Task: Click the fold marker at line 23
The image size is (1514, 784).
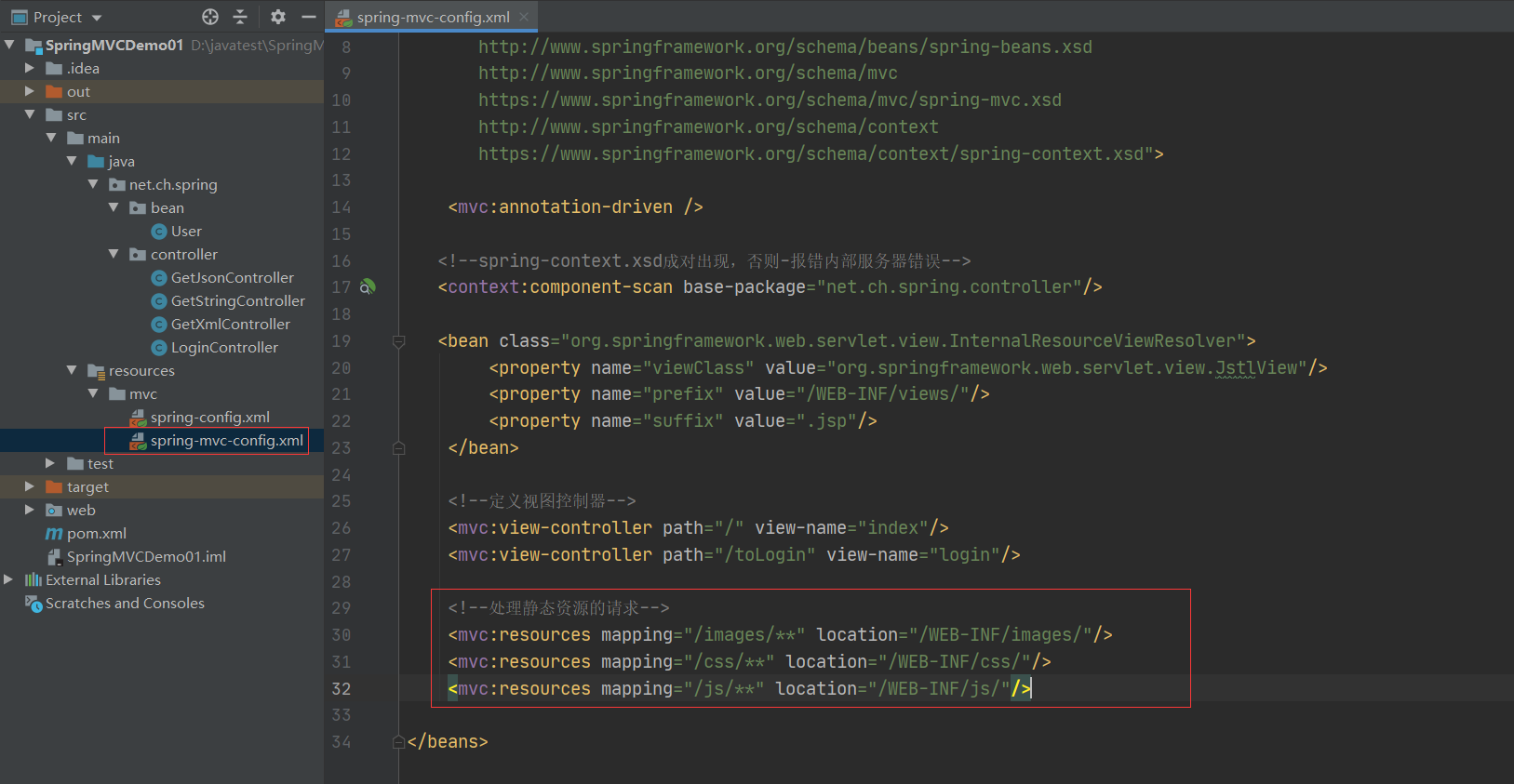Action: 399,448
